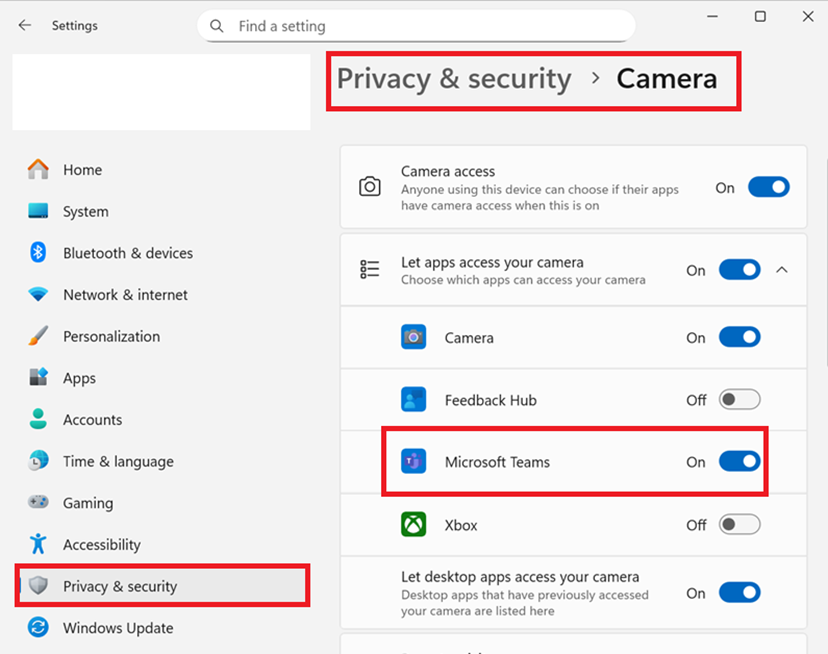Click the Camera access camera icon
The image size is (828, 654).
coord(370,186)
